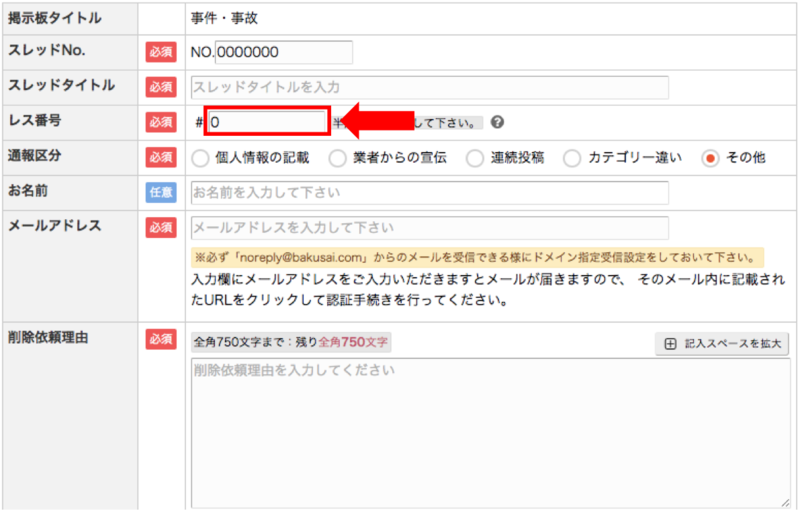
Task: Select the その他 radio option
Action: (710, 158)
